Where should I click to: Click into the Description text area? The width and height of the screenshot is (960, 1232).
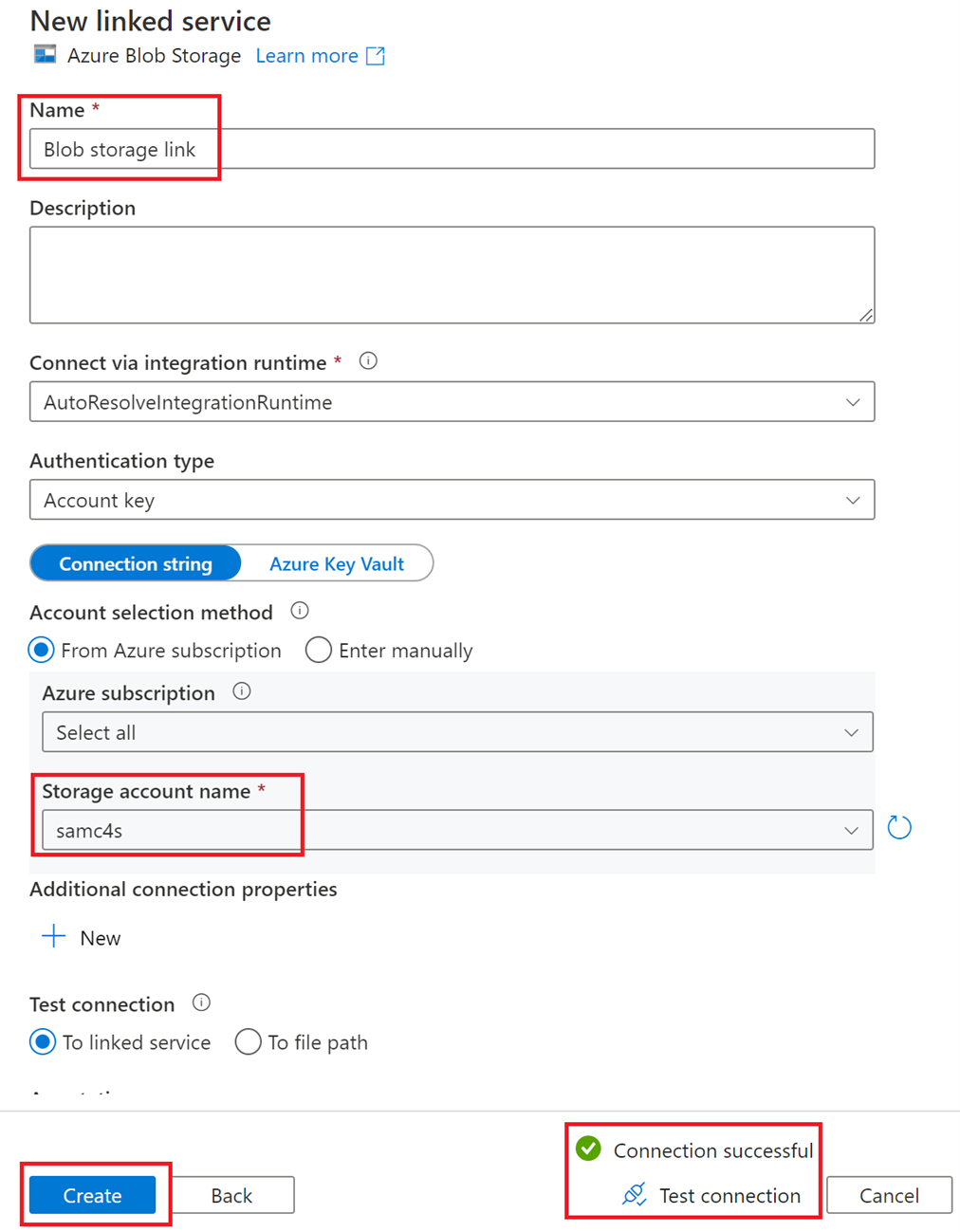click(452, 275)
